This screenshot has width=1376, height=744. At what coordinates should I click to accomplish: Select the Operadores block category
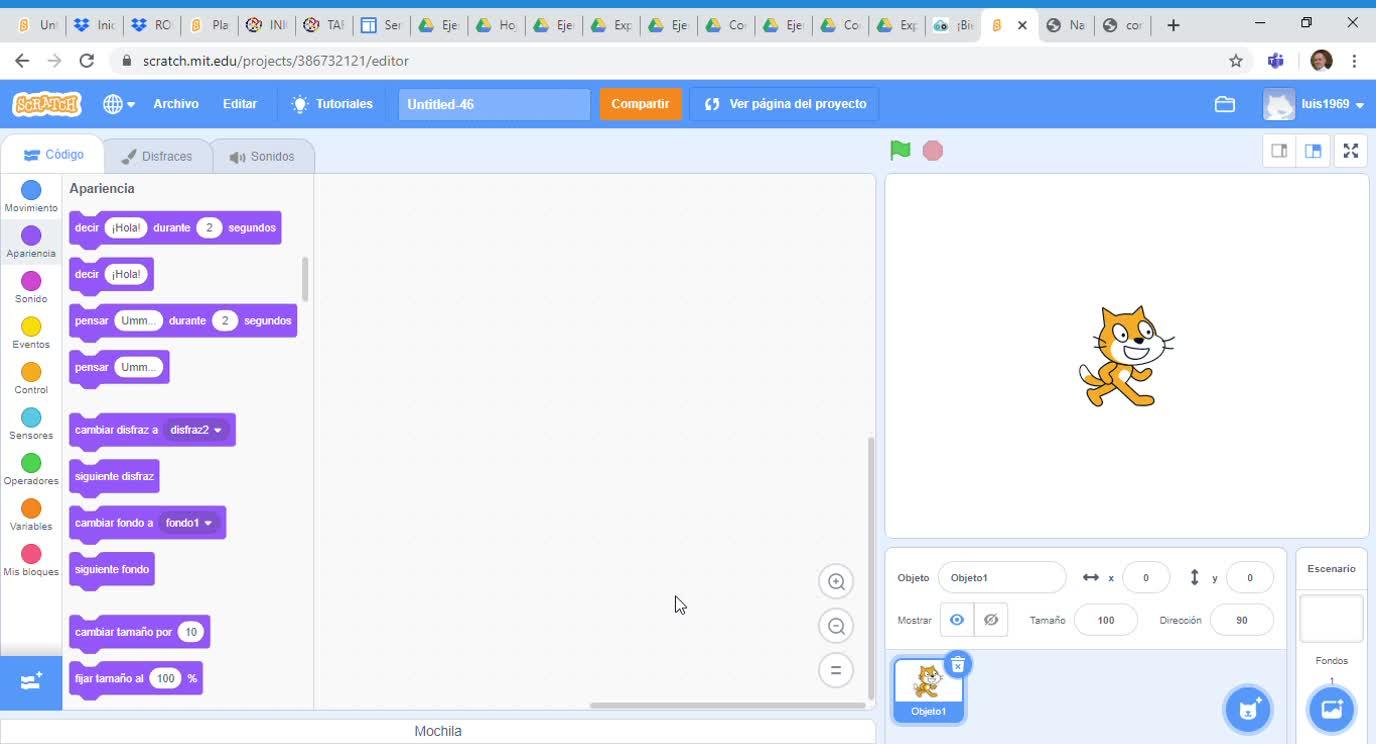point(31,470)
